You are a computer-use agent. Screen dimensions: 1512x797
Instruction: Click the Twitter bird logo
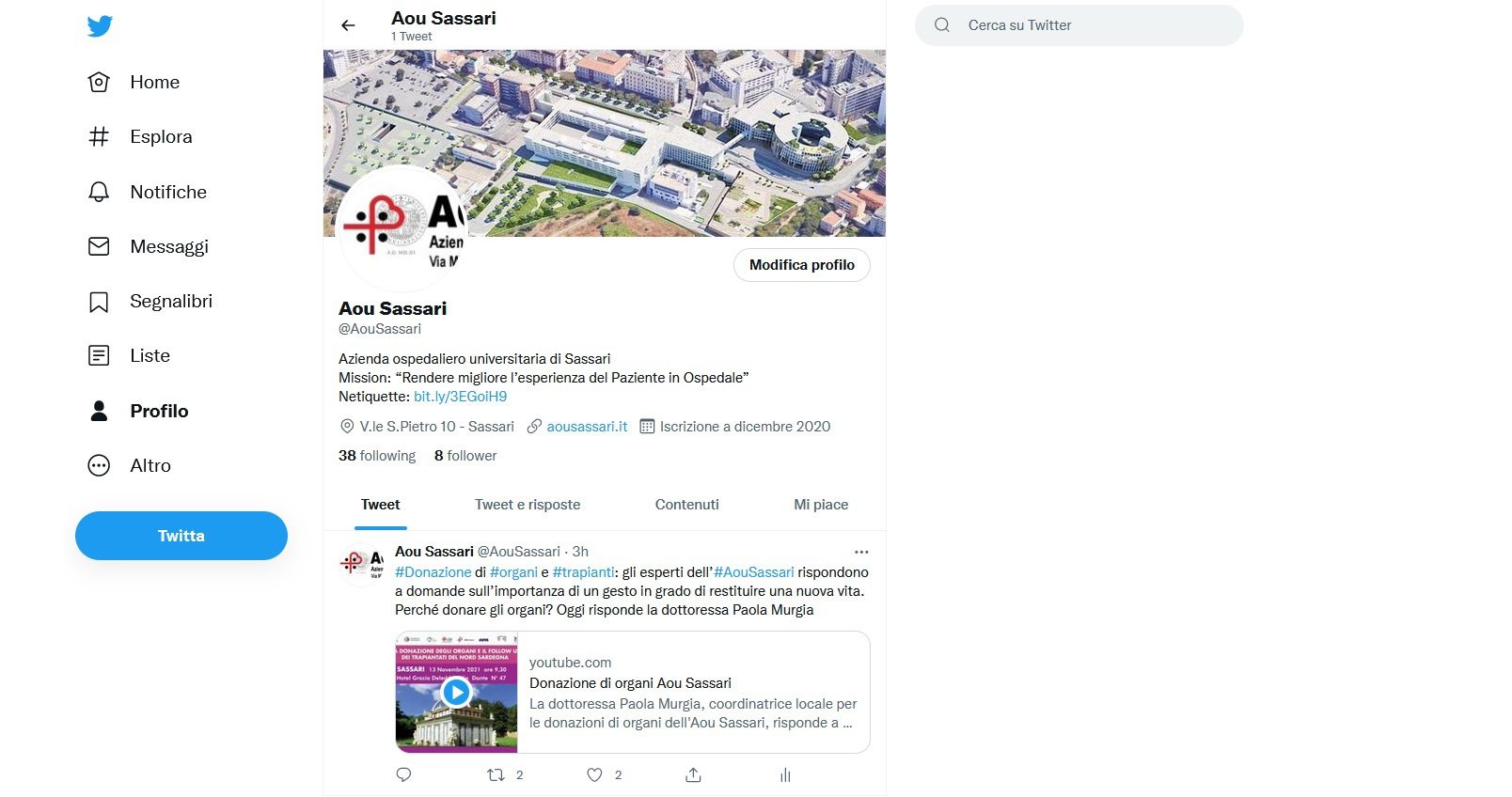point(100,26)
